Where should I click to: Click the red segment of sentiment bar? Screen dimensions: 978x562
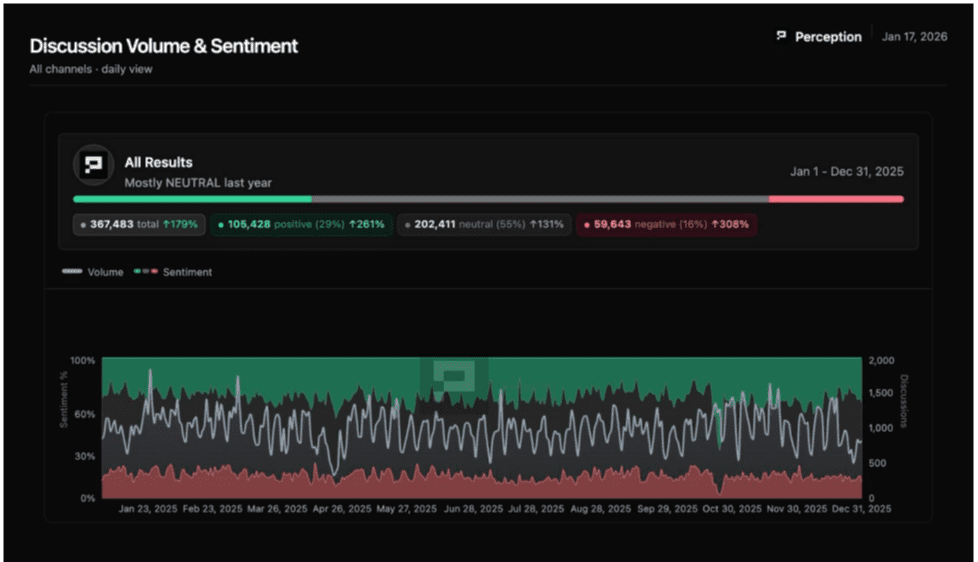(x=835, y=199)
